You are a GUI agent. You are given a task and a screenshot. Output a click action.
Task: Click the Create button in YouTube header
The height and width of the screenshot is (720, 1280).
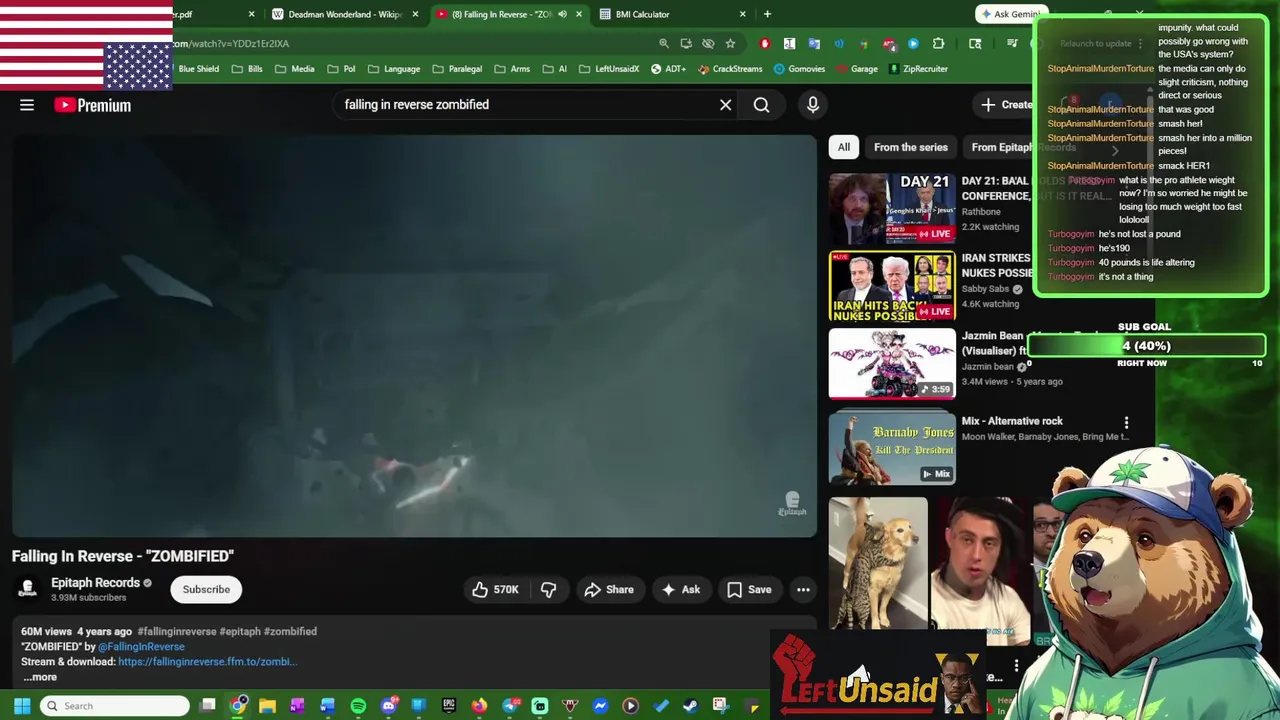1005,105
